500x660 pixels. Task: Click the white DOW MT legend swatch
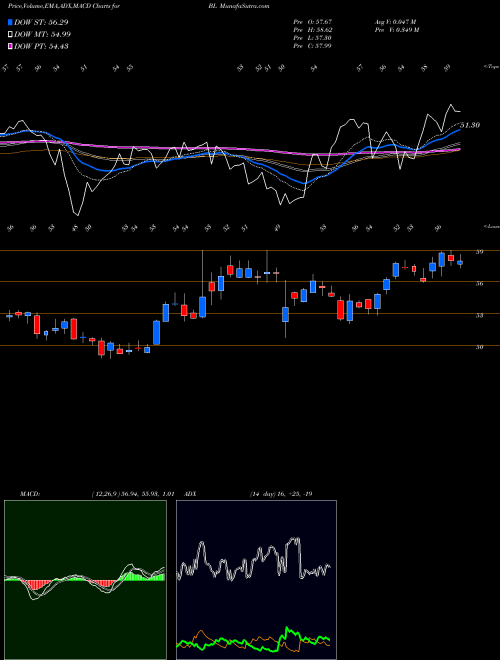[10, 35]
